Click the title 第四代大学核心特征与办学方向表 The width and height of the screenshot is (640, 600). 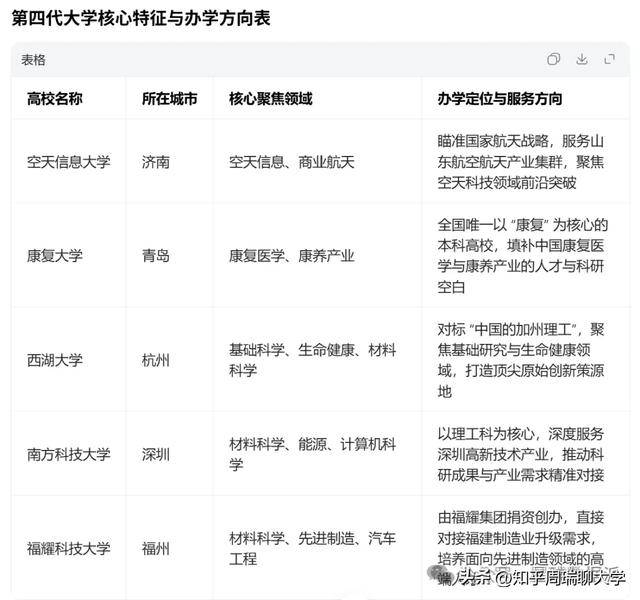(x=140, y=19)
